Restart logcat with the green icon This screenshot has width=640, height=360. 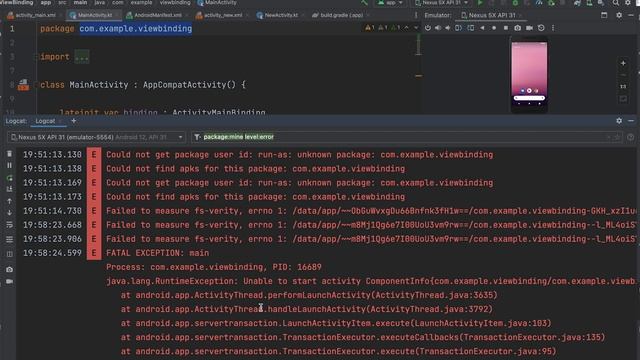[9, 178]
